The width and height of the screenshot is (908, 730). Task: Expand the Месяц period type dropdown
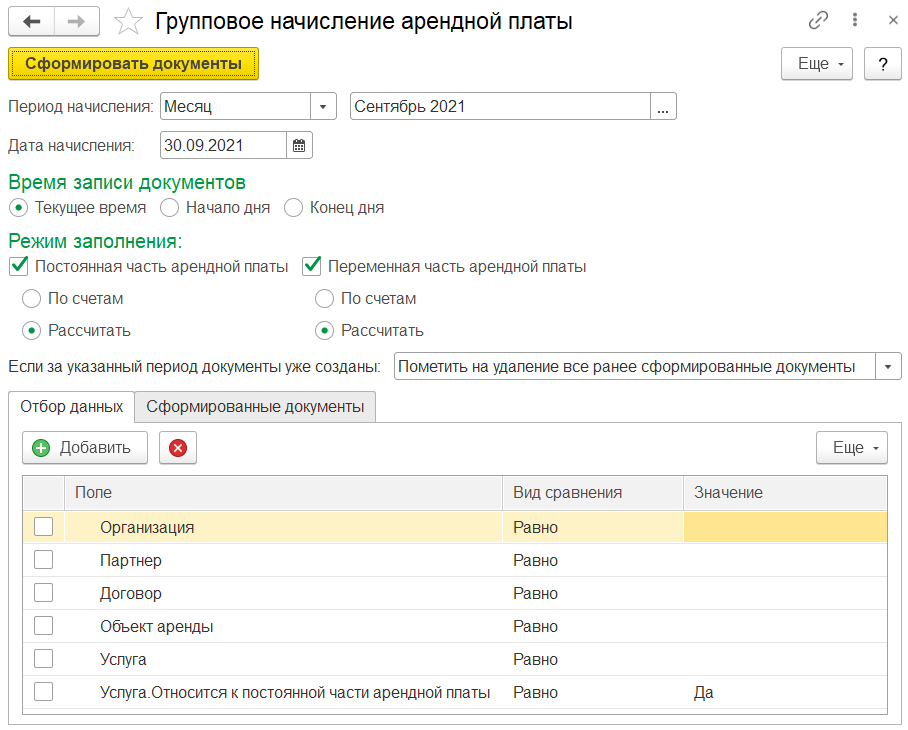click(x=323, y=106)
